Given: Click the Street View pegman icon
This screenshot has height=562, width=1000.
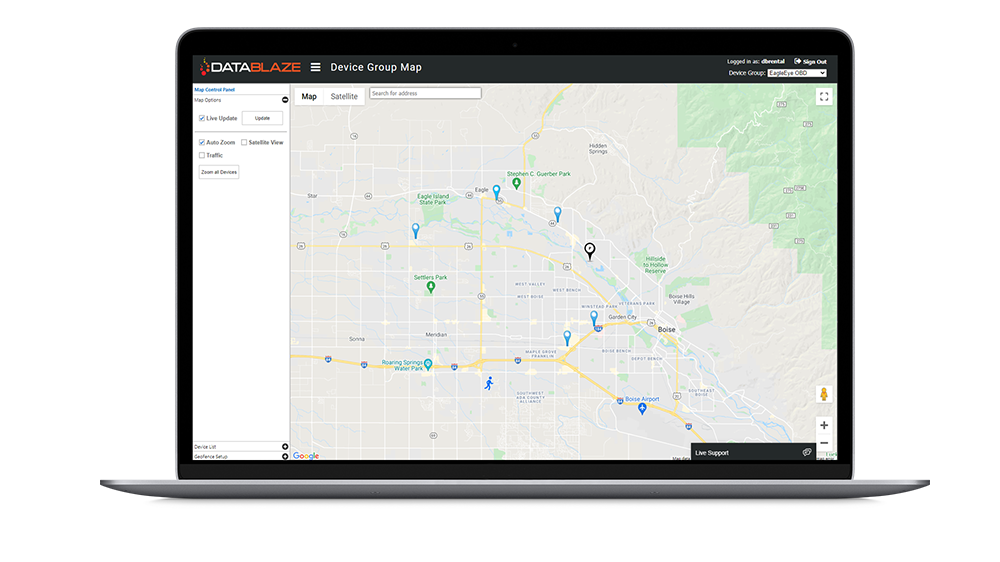Looking at the screenshot, I should coord(824,394).
